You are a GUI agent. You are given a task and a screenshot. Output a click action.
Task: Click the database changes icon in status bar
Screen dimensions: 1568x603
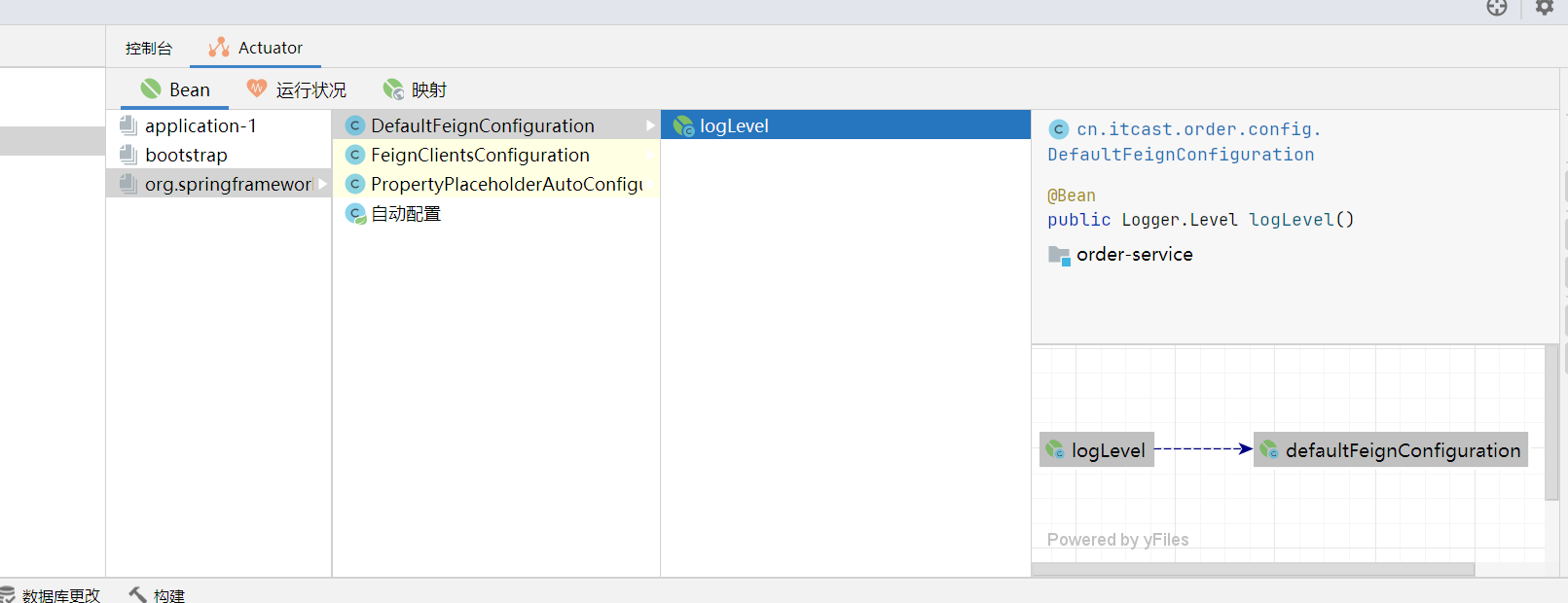8,595
